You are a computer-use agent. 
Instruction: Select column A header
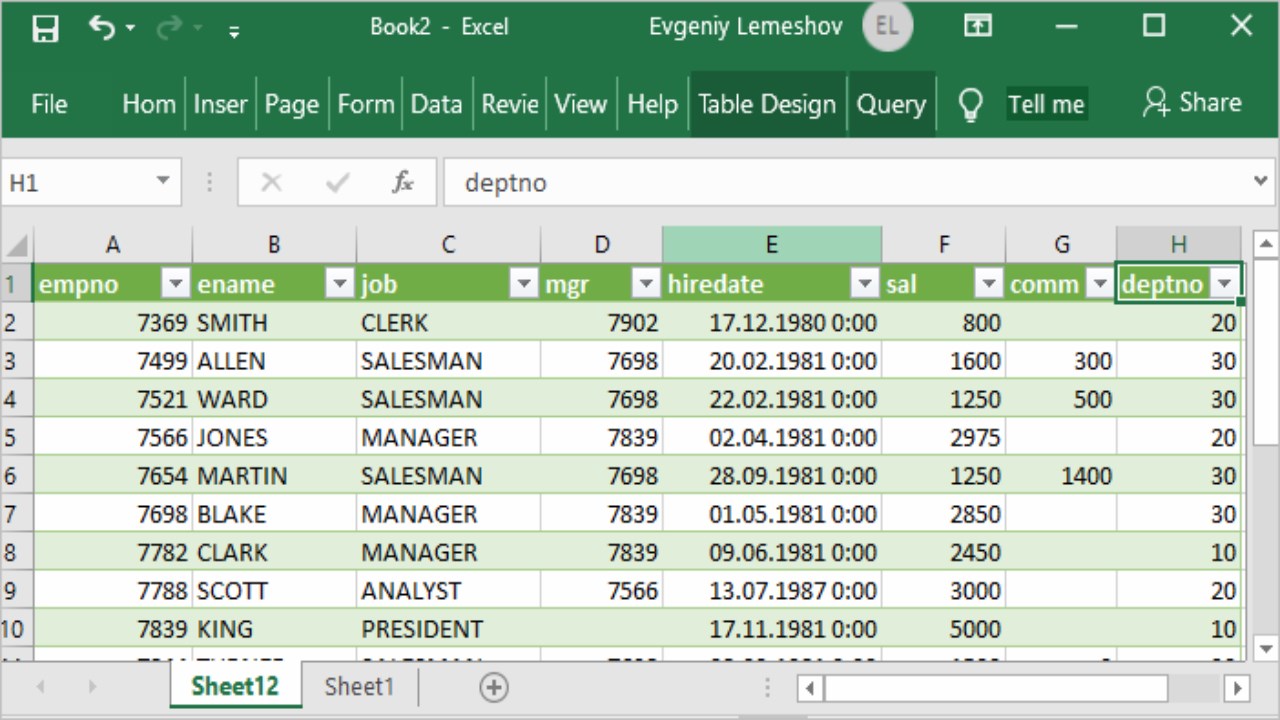pyautogui.click(x=112, y=245)
